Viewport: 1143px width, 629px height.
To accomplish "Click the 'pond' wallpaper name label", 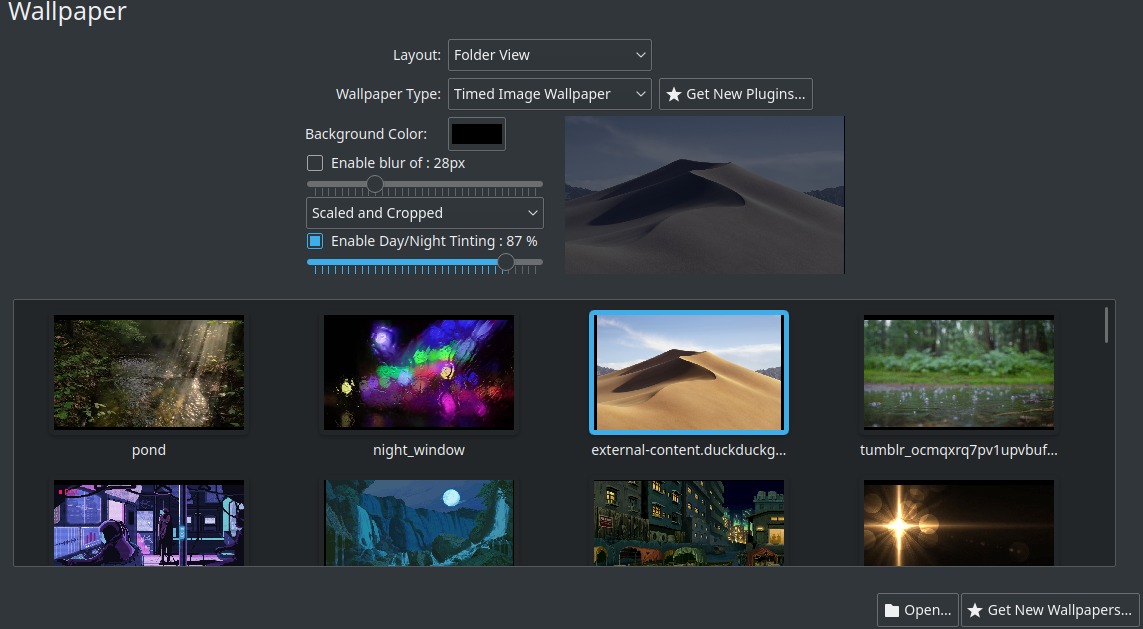I will click(x=149, y=450).
